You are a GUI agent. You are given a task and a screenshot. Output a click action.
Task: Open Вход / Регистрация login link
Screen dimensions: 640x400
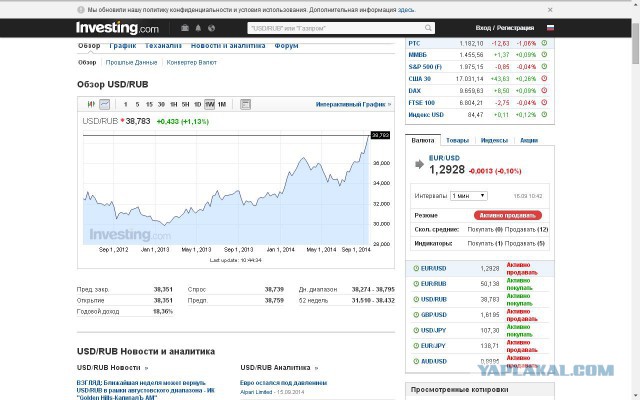point(504,28)
